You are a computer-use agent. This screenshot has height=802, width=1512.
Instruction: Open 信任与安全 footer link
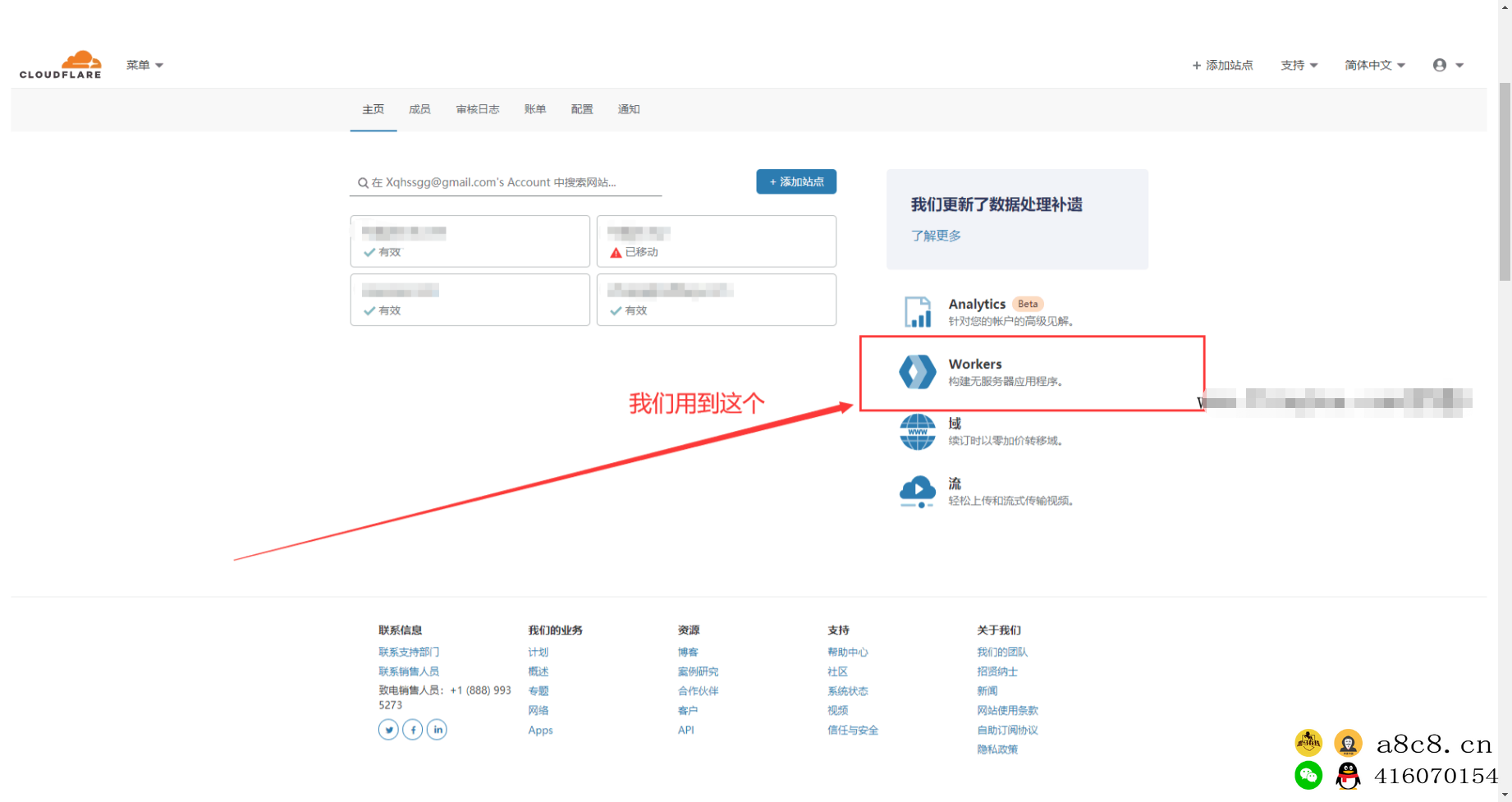(853, 730)
